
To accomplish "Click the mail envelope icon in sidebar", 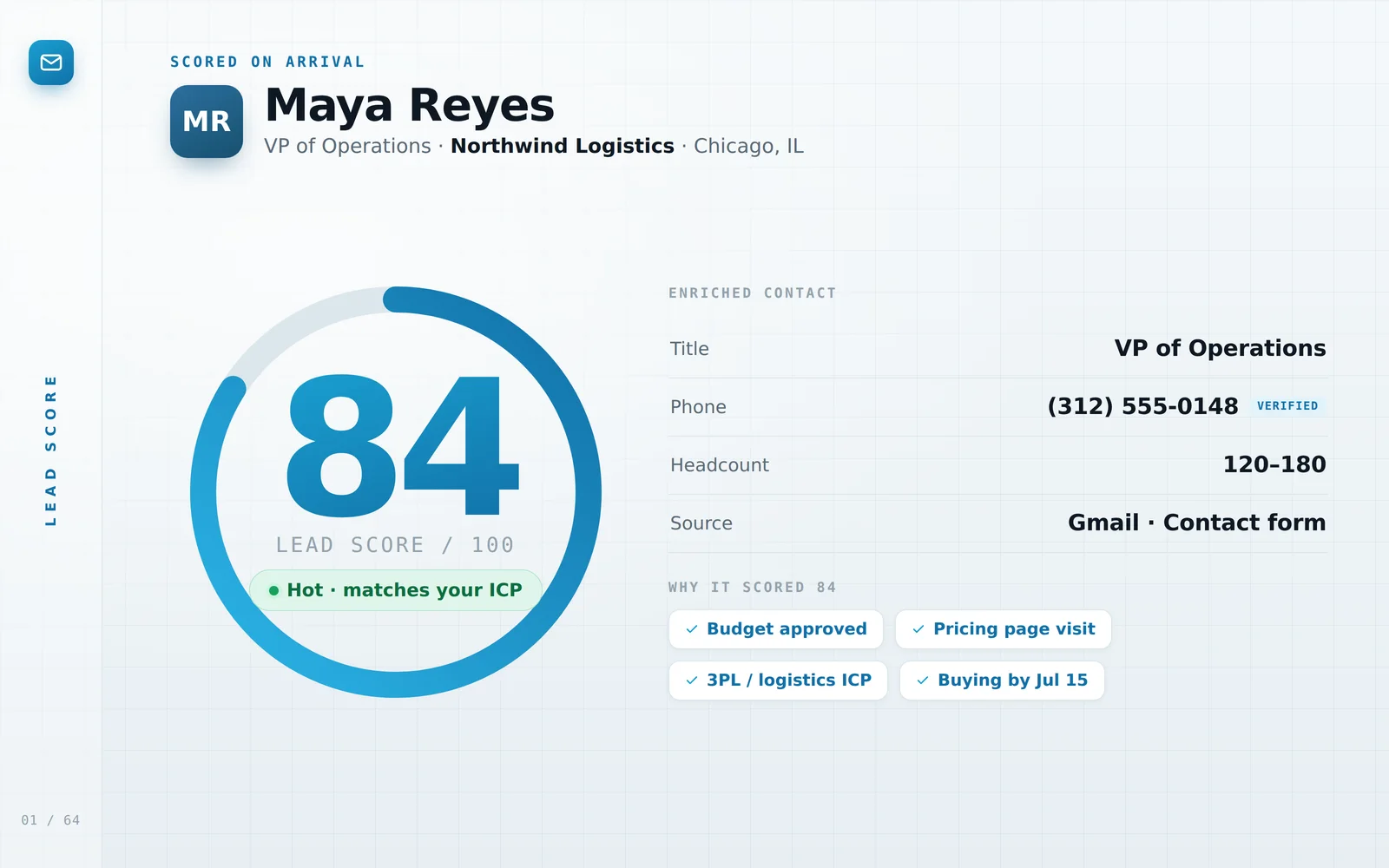I will coord(51,62).
